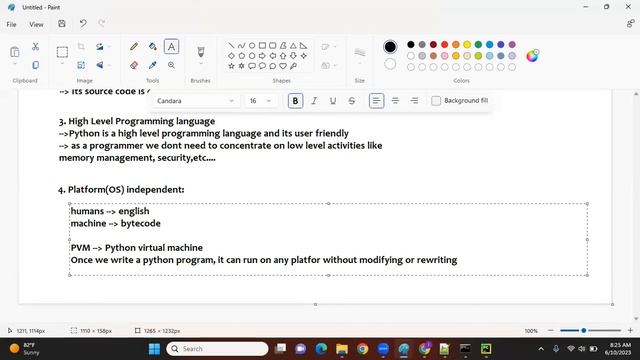
Task: Click the Flip image icon
Action: 100,65
